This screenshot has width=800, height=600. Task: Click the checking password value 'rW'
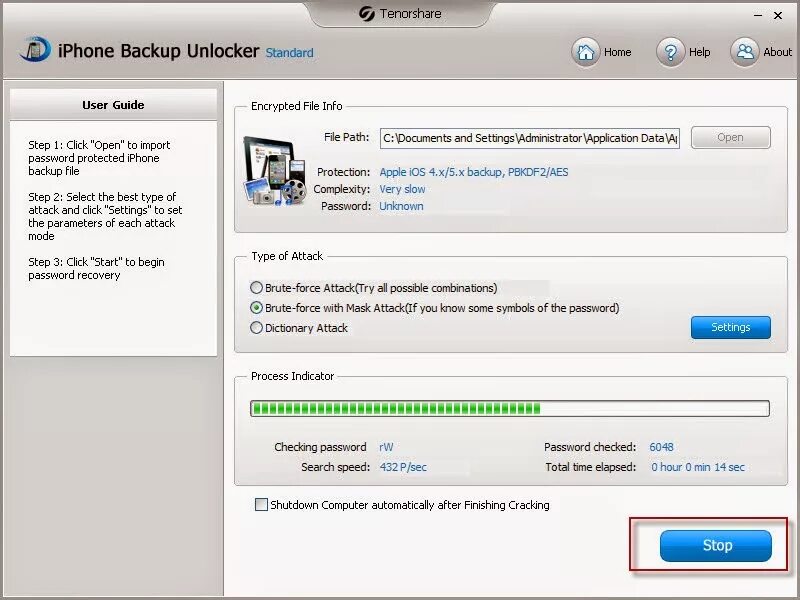386,447
